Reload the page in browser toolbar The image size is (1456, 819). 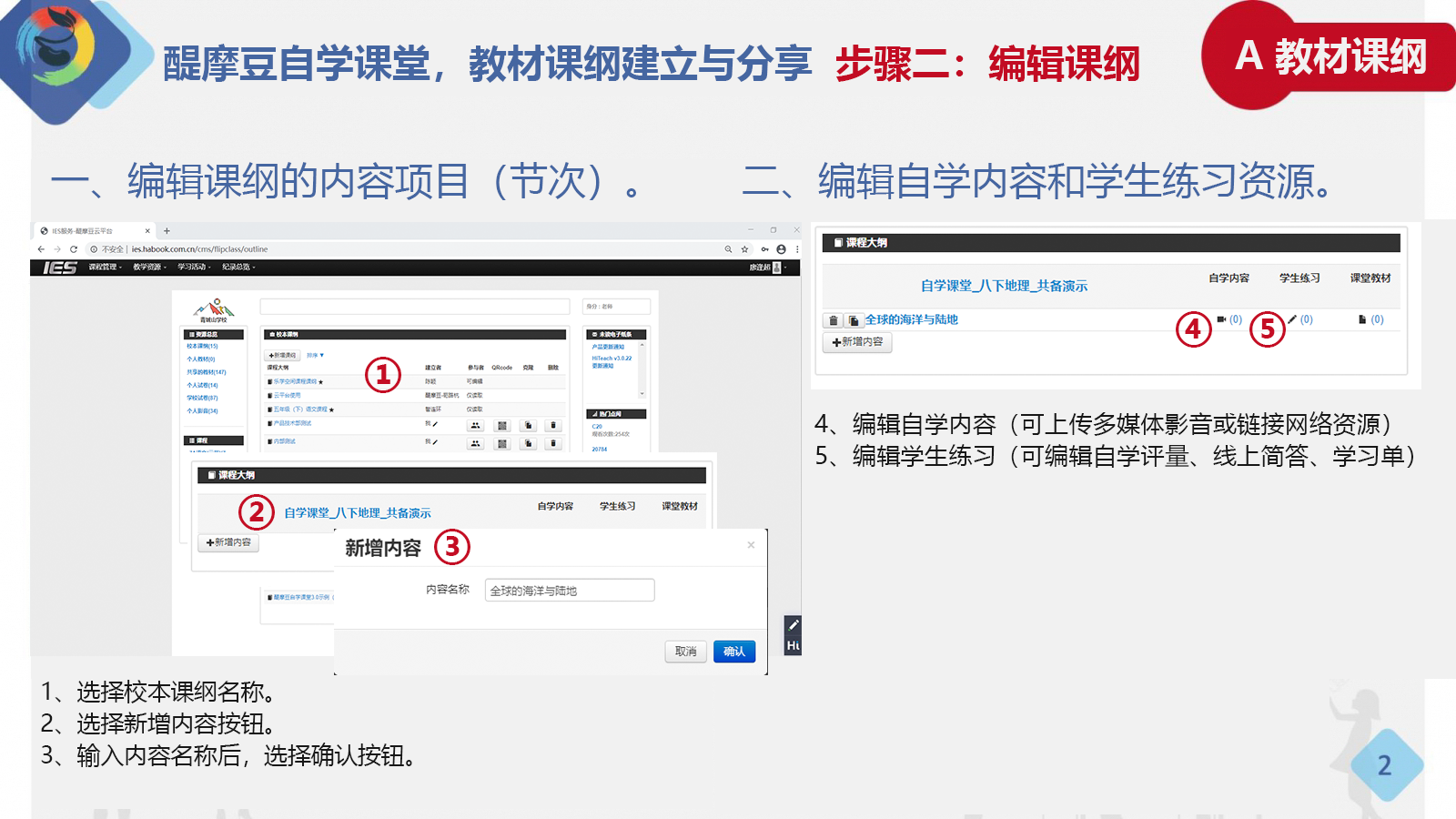point(74,249)
